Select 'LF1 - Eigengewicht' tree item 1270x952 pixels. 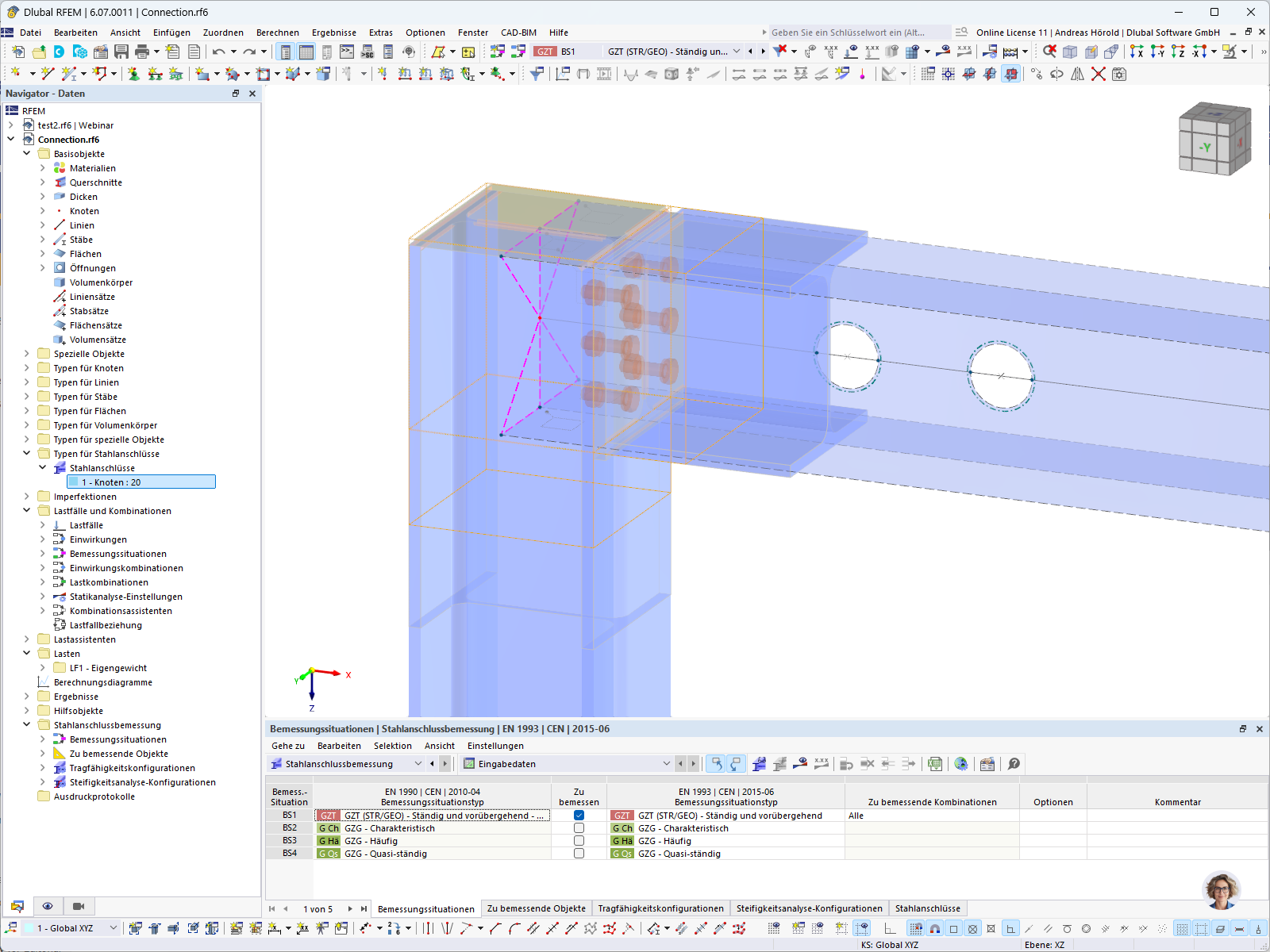click(108, 668)
